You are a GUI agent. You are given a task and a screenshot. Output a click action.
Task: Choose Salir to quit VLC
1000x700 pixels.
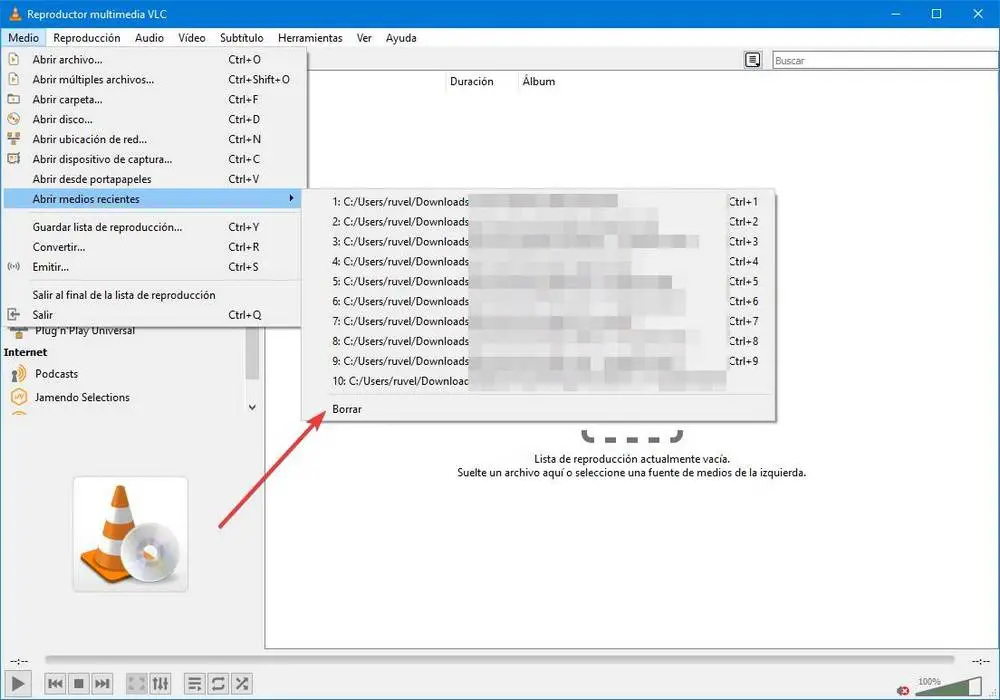coord(153,315)
